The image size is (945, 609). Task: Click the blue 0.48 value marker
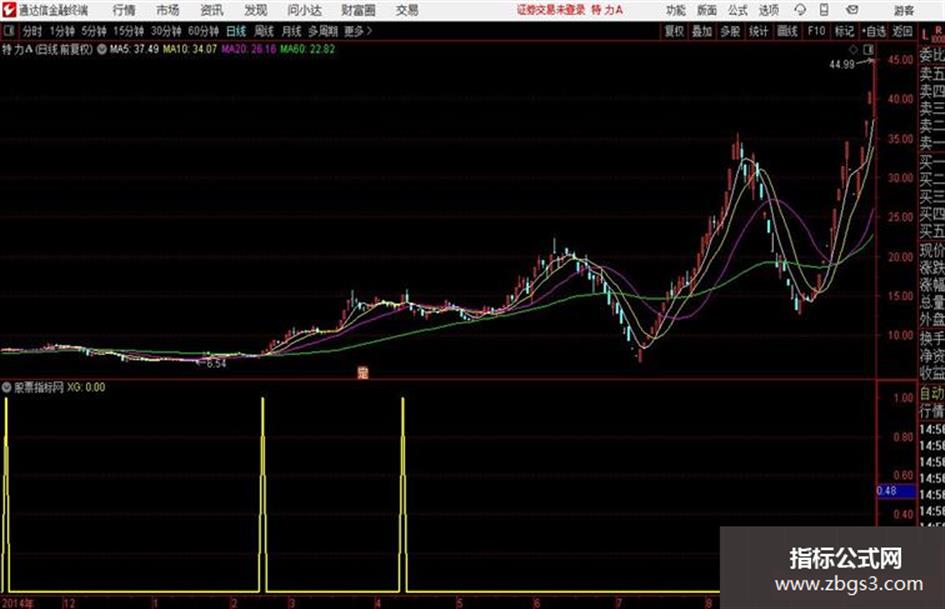pyautogui.click(x=896, y=491)
